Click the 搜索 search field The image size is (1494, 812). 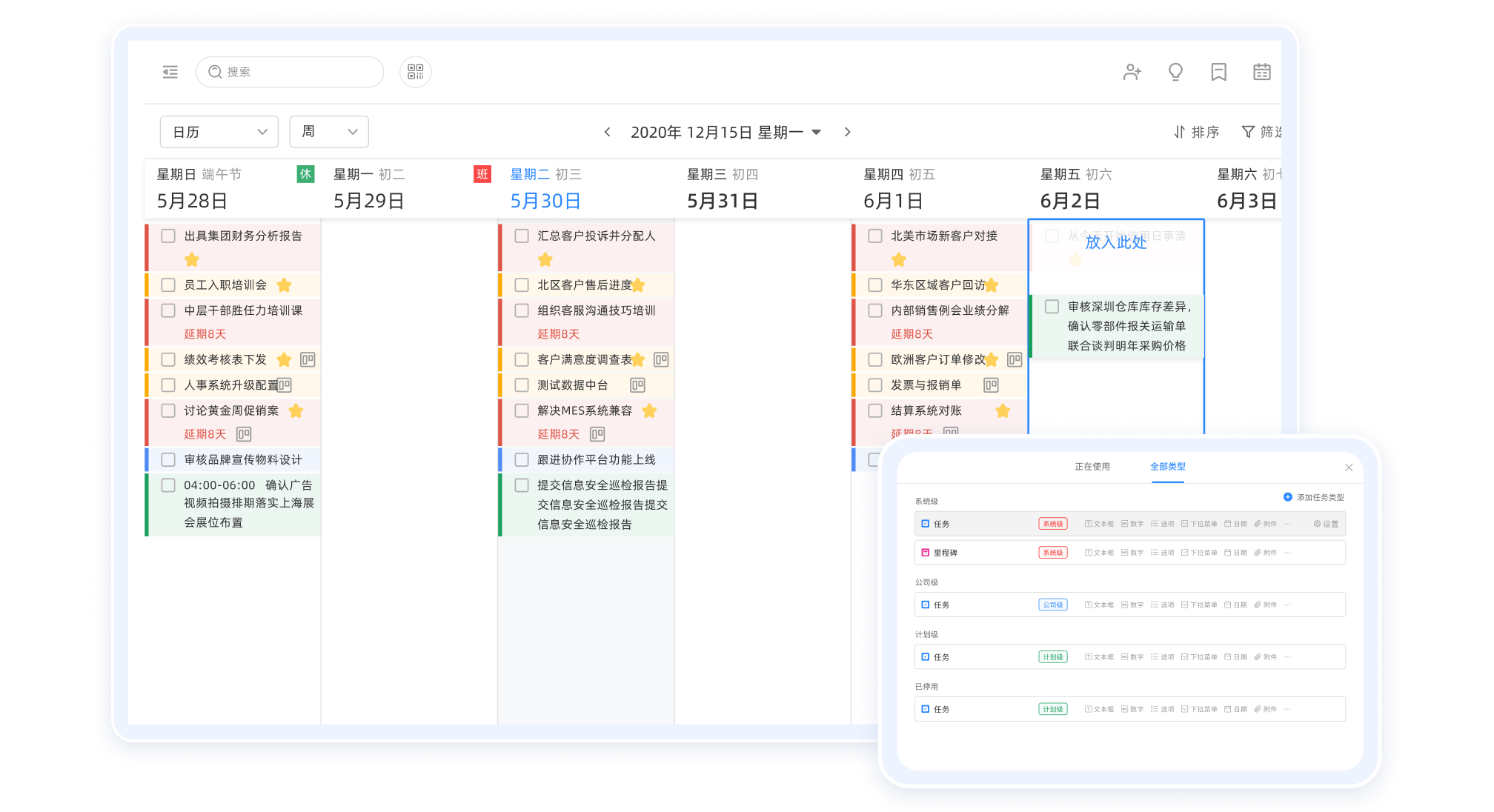(x=290, y=72)
